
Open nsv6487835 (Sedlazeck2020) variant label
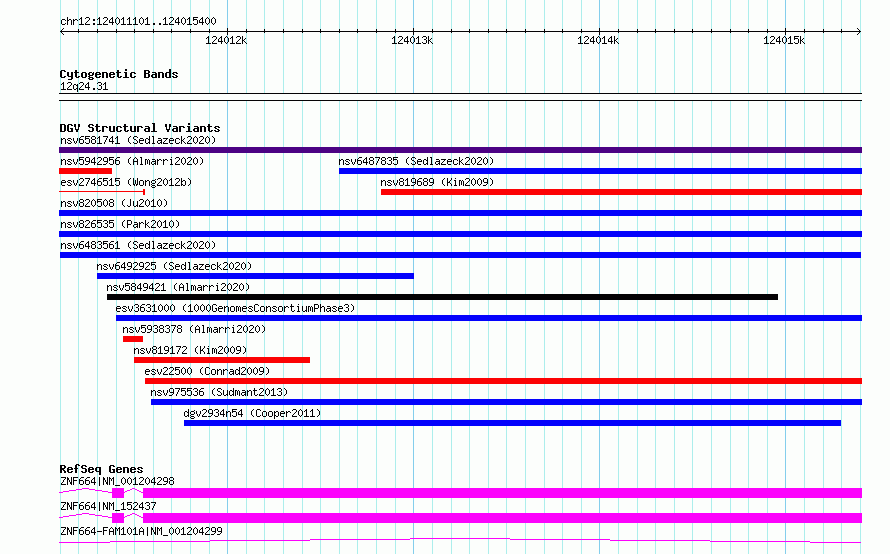(x=416, y=161)
